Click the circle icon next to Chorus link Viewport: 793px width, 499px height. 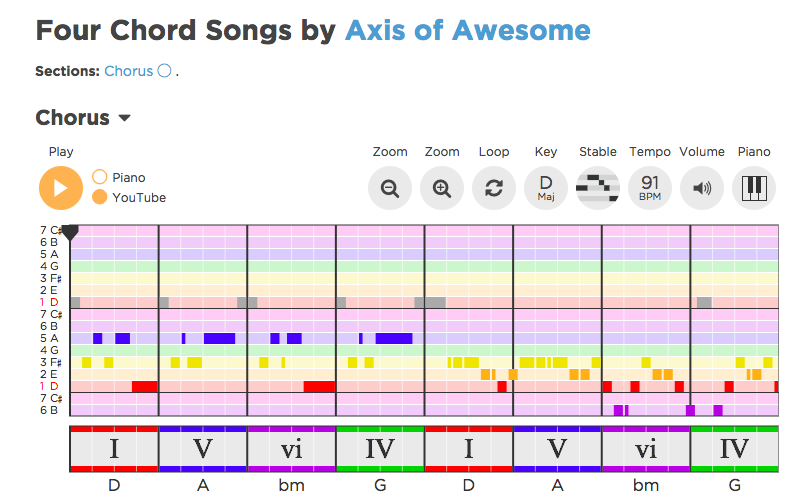(164, 71)
